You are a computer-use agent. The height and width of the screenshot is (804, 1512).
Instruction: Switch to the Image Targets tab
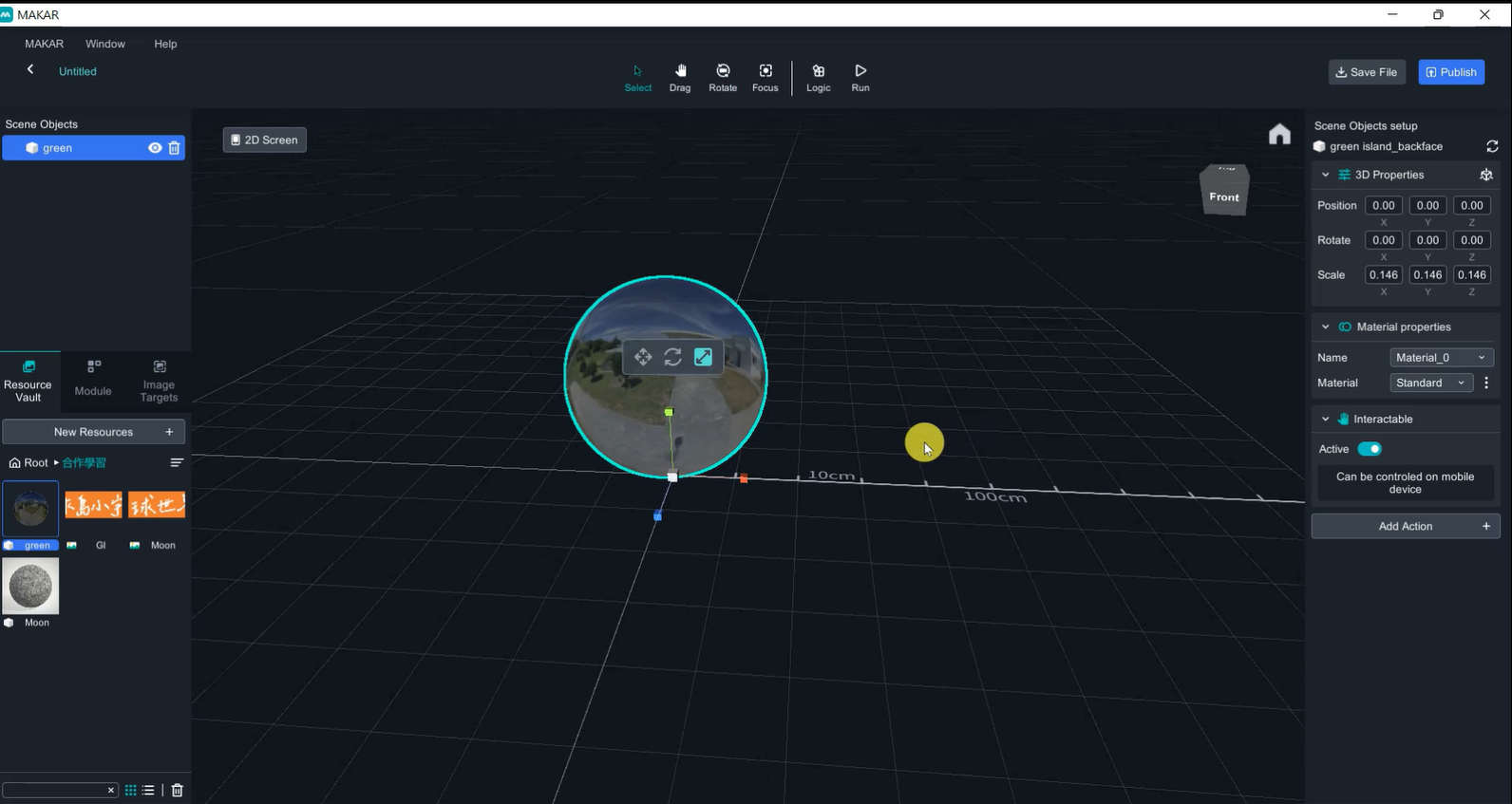tap(159, 380)
